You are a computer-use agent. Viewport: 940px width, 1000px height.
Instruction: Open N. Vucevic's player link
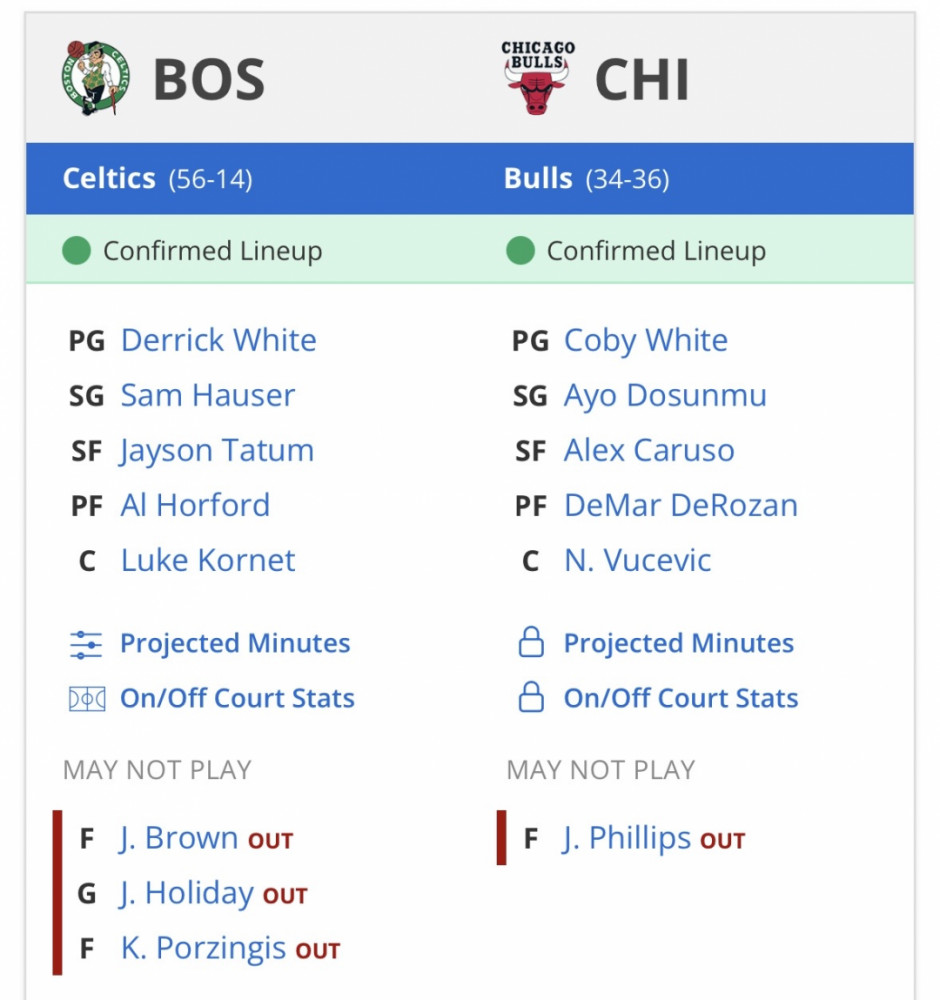[638, 561]
